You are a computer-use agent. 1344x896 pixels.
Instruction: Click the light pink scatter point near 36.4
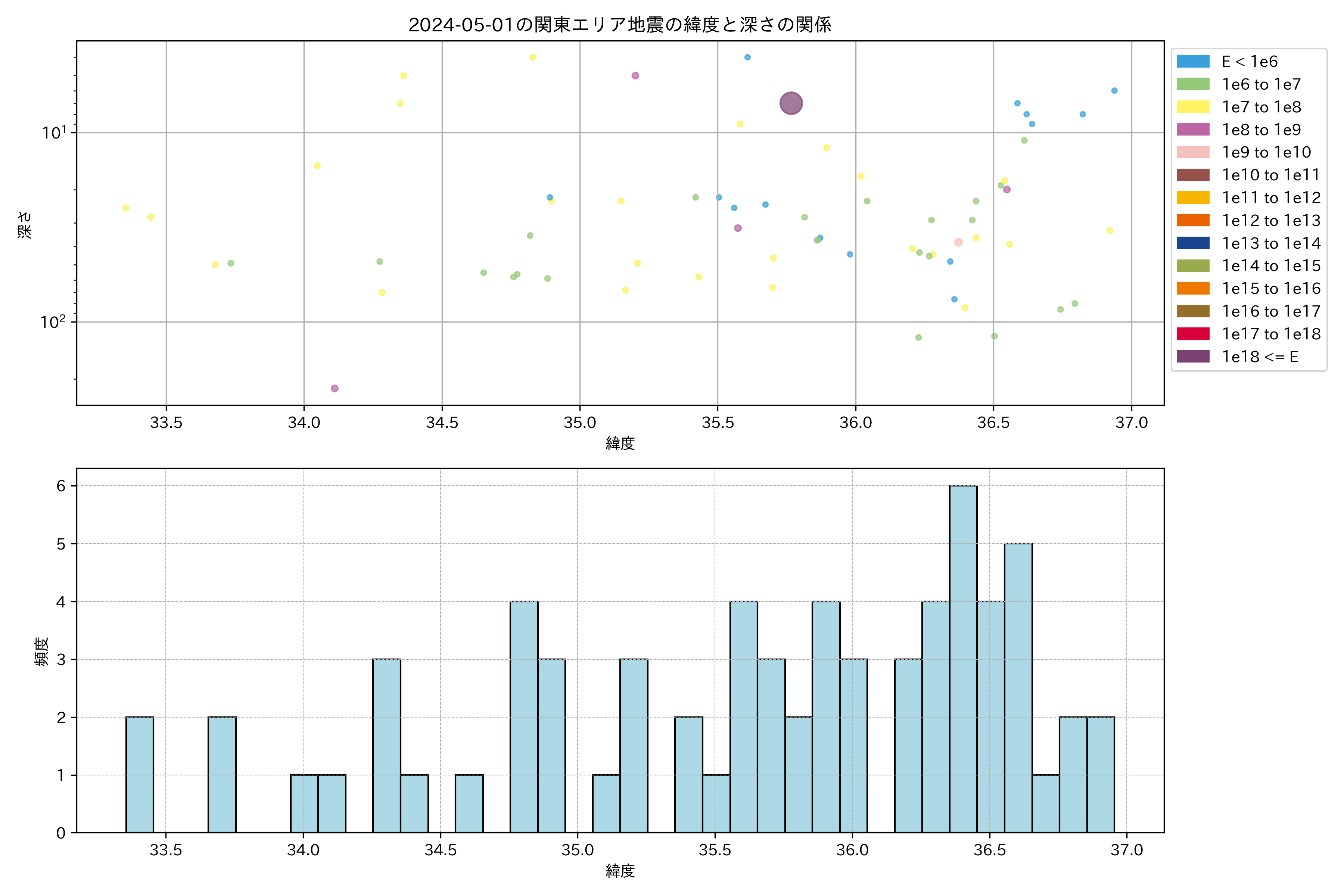tap(958, 242)
